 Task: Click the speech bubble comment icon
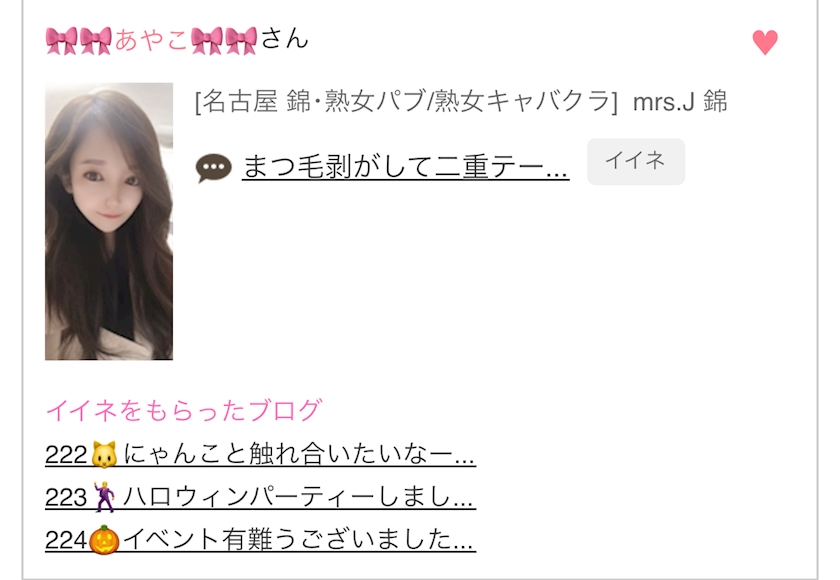214,168
